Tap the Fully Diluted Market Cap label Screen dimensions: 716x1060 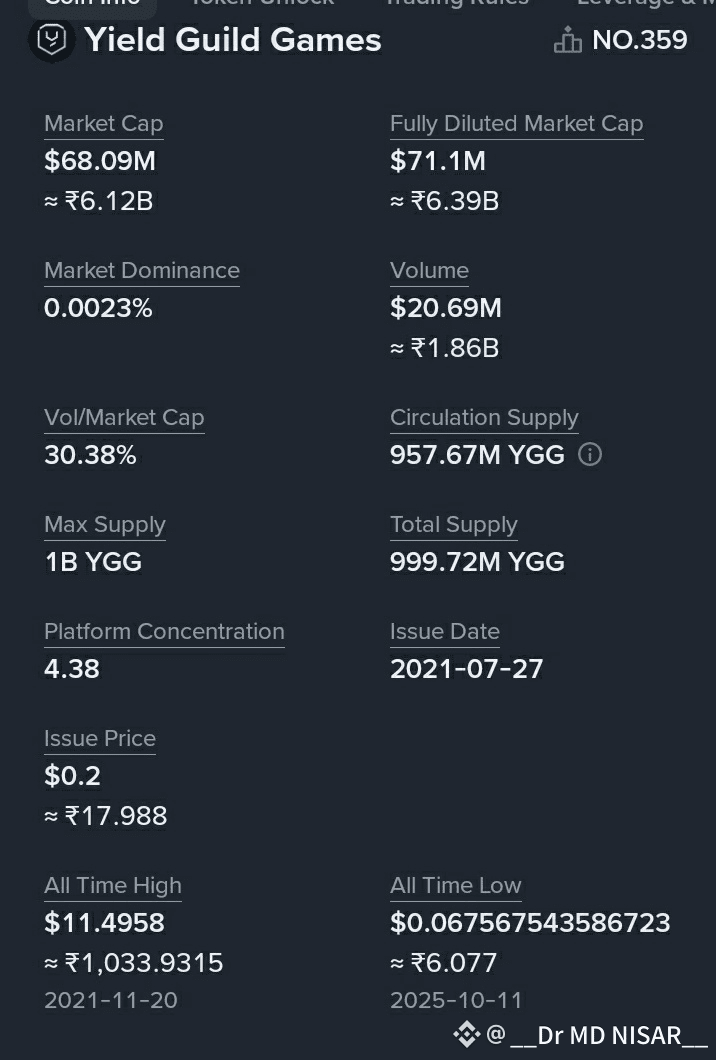tap(517, 124)
